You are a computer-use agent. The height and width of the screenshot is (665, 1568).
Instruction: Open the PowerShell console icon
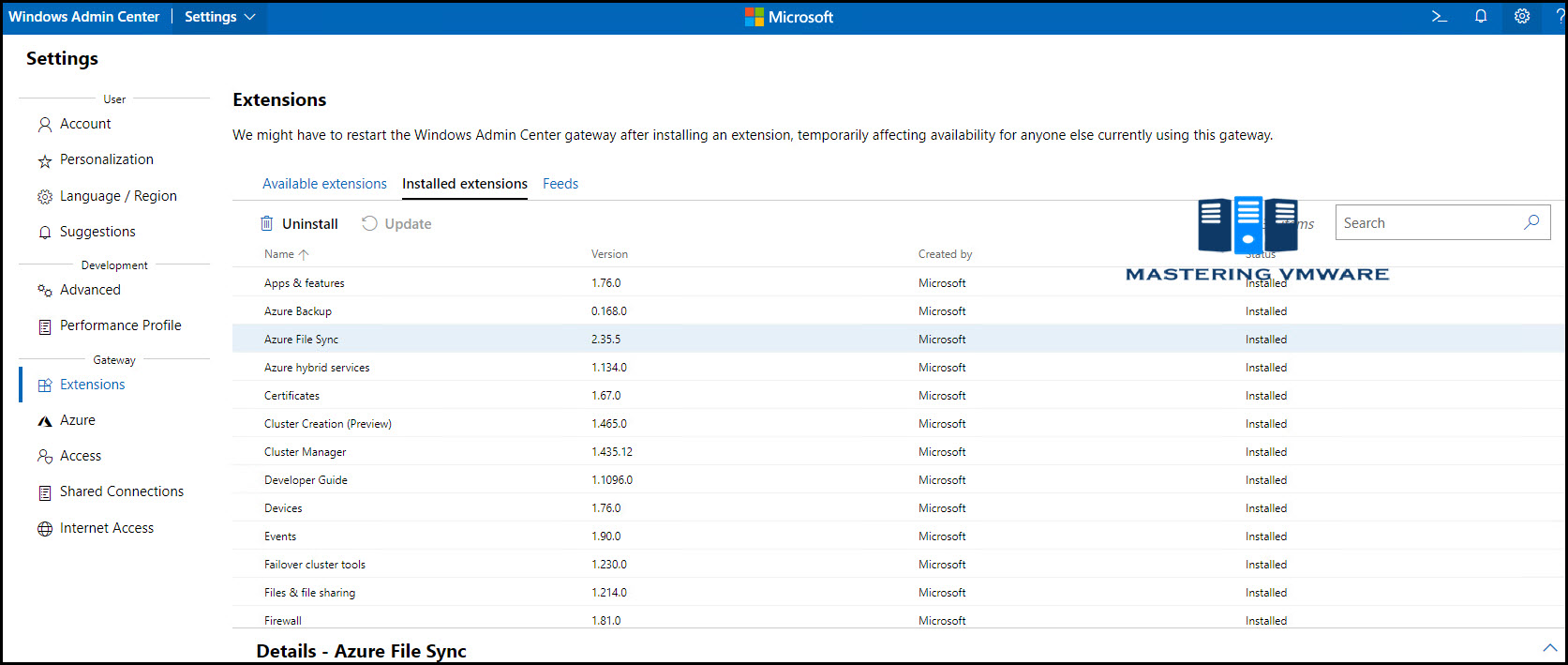tap(1440, 16)
